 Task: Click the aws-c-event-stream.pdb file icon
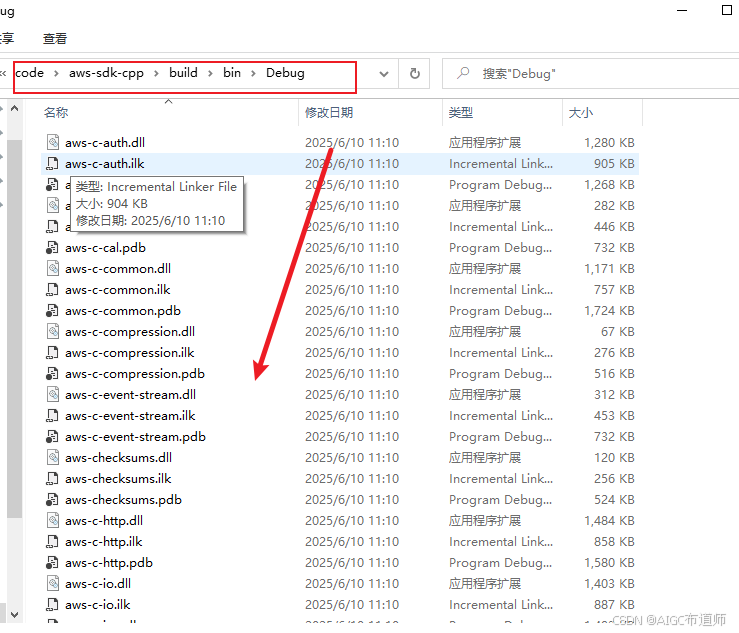click(53, 436)
